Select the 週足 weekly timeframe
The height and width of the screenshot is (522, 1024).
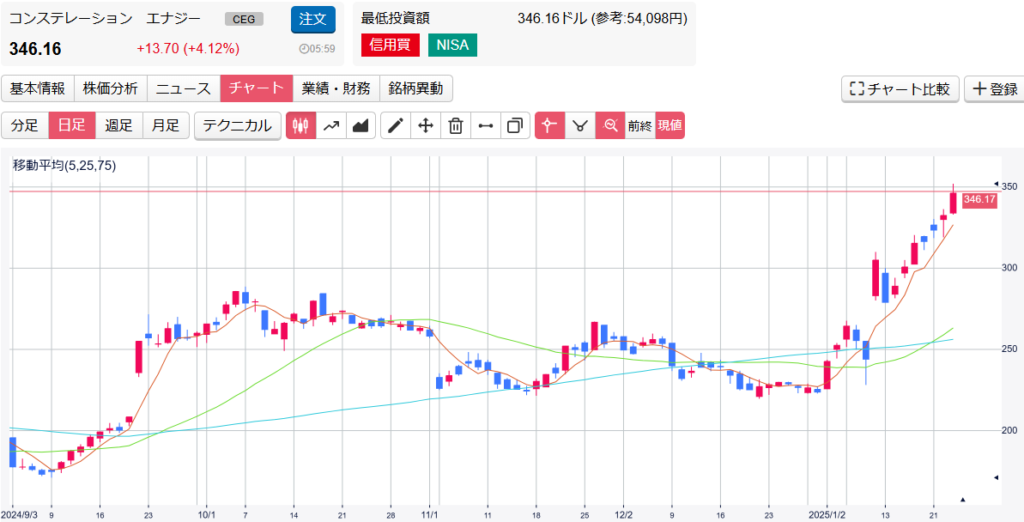coord(119,126)
